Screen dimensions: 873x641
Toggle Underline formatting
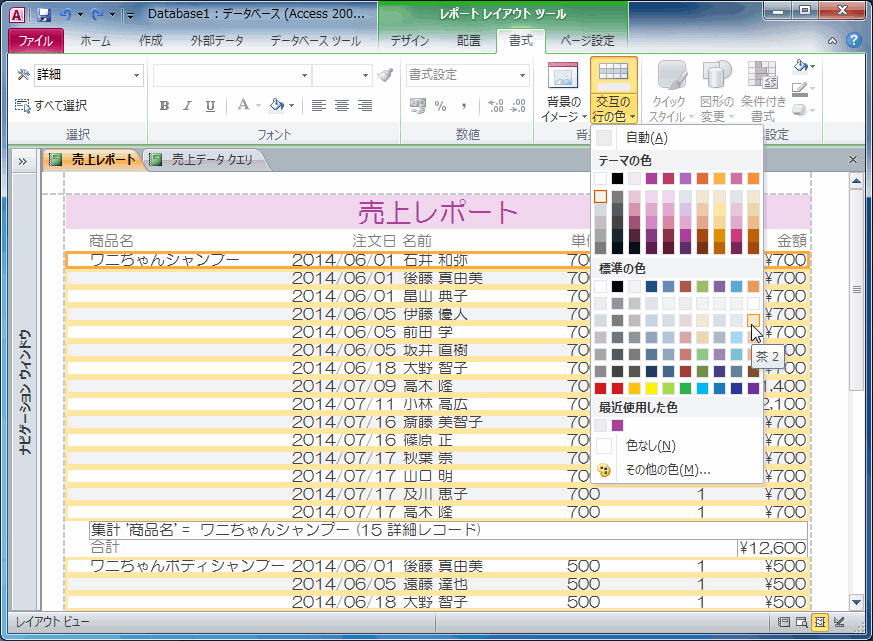(210, 106)
